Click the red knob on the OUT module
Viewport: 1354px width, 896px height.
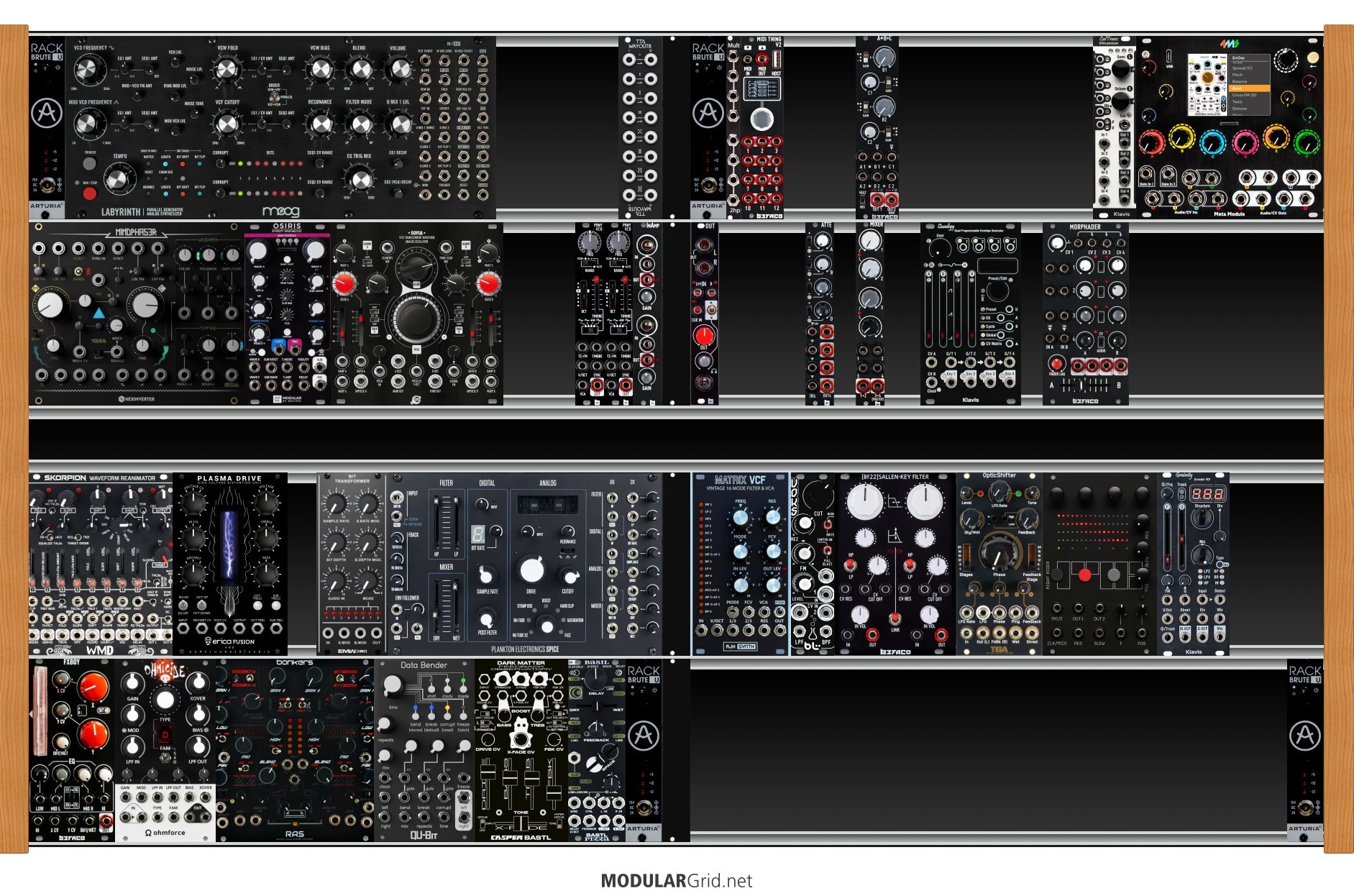click(703, 336)
